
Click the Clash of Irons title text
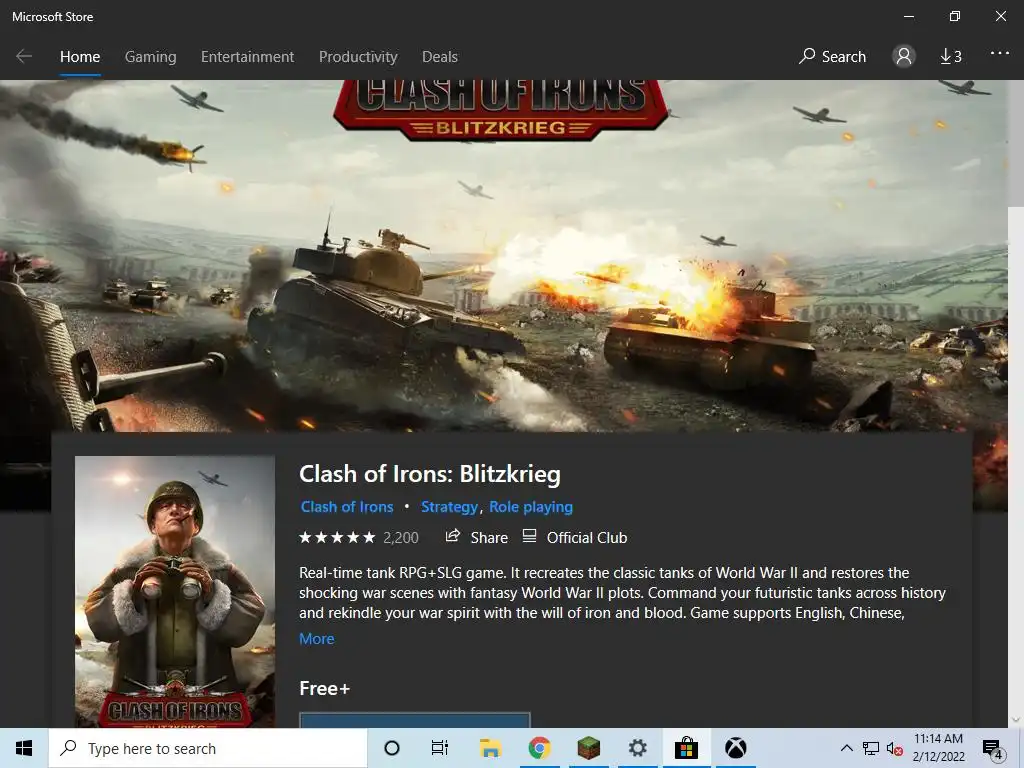click(430, 474)
